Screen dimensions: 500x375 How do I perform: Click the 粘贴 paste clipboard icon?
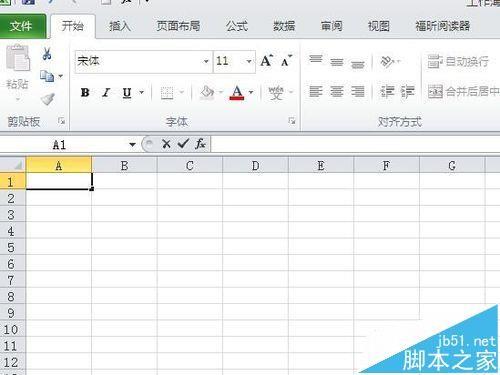(x=18, y=58)
